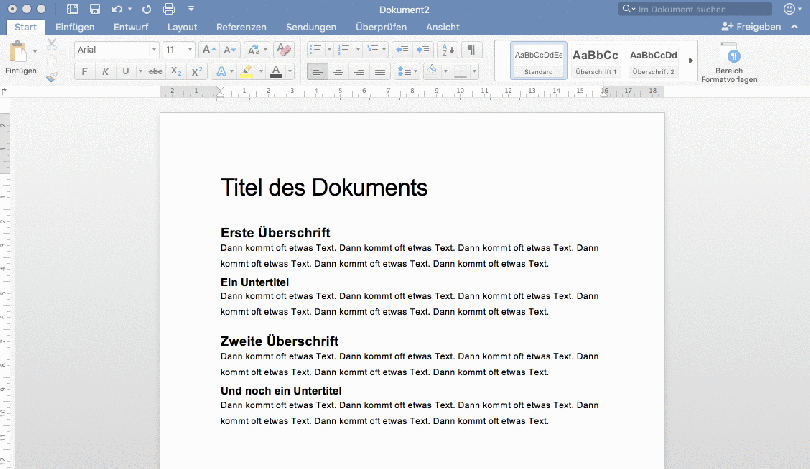Open the Arial font name dropdown
Viewport: 810px width, 469px height.
click(154, 49)
